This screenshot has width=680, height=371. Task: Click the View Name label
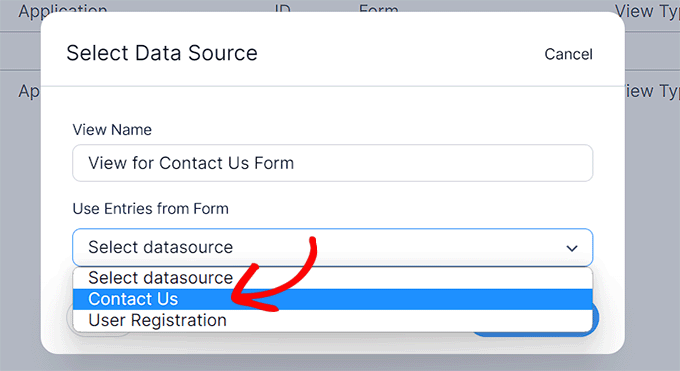112,130
